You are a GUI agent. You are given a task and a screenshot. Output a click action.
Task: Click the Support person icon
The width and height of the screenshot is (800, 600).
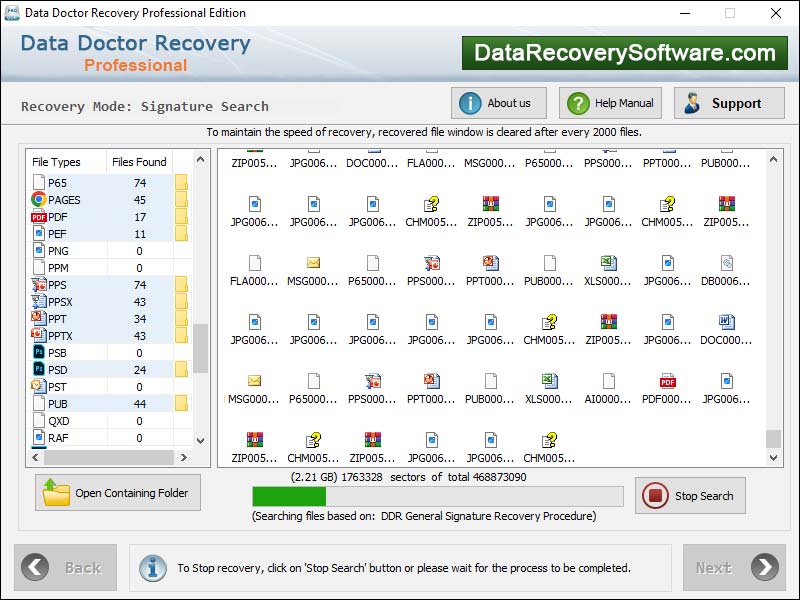[692, 103]
